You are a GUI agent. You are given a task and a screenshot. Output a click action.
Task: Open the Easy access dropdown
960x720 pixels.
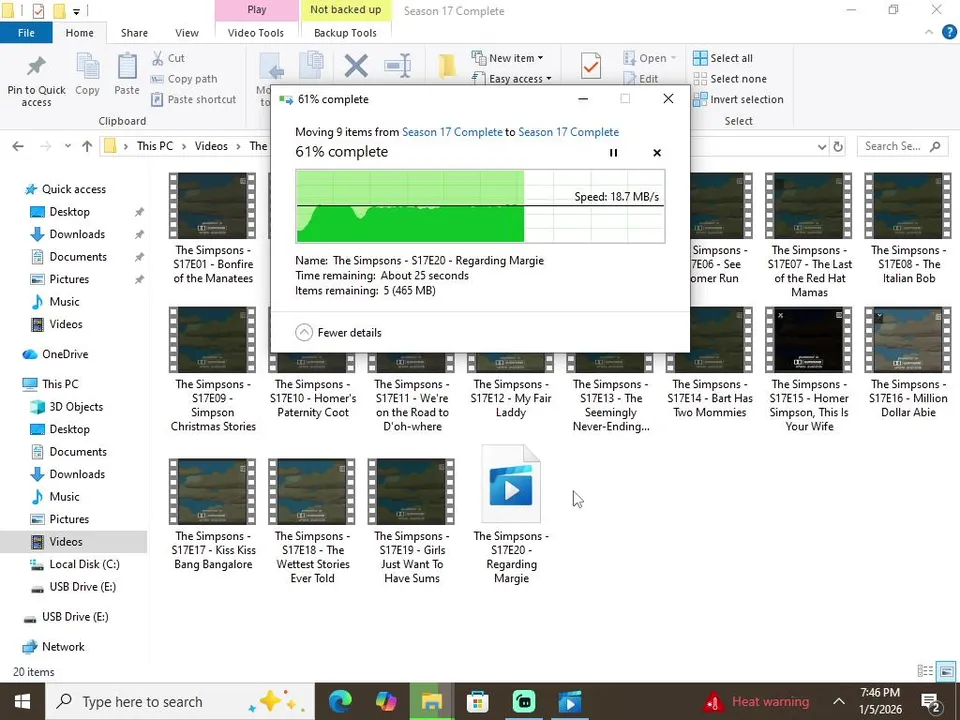512,79
